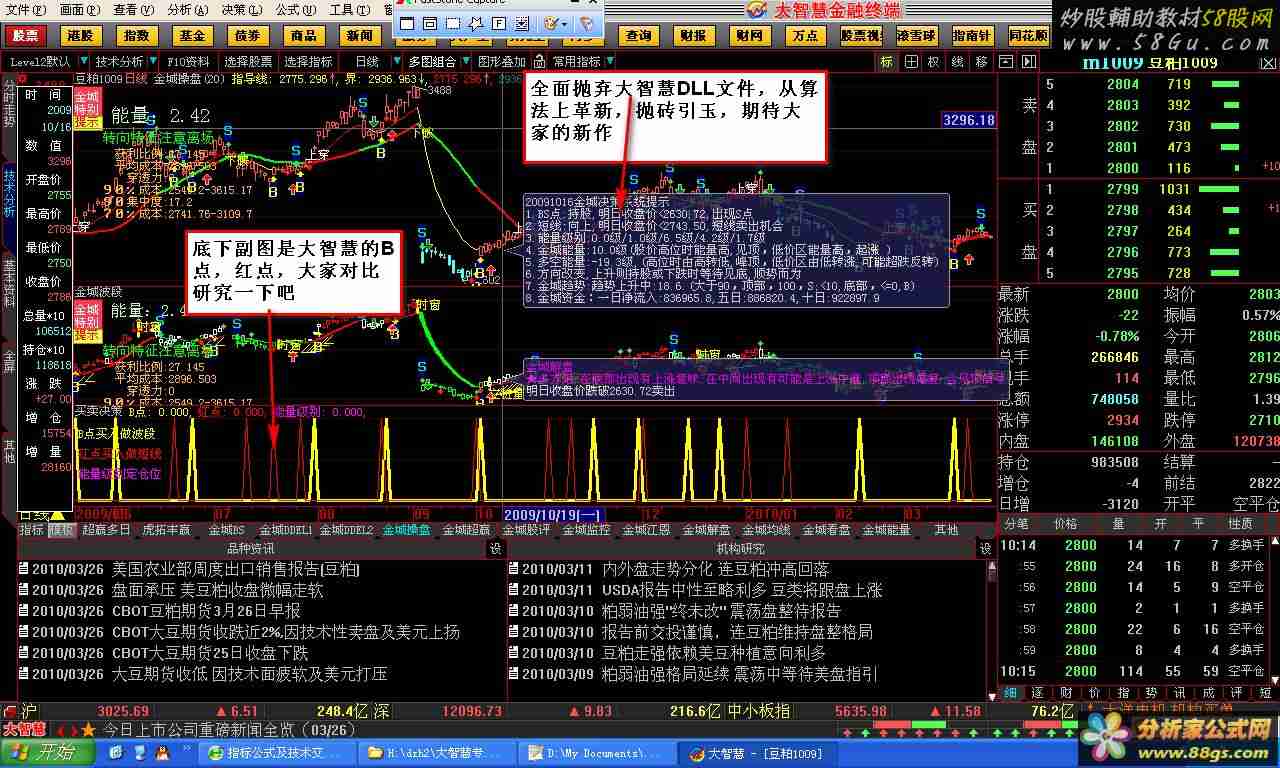Switch to the 金城监控 indicator tab
Screen dimensions: 1280x768
(x=586, y=530)
